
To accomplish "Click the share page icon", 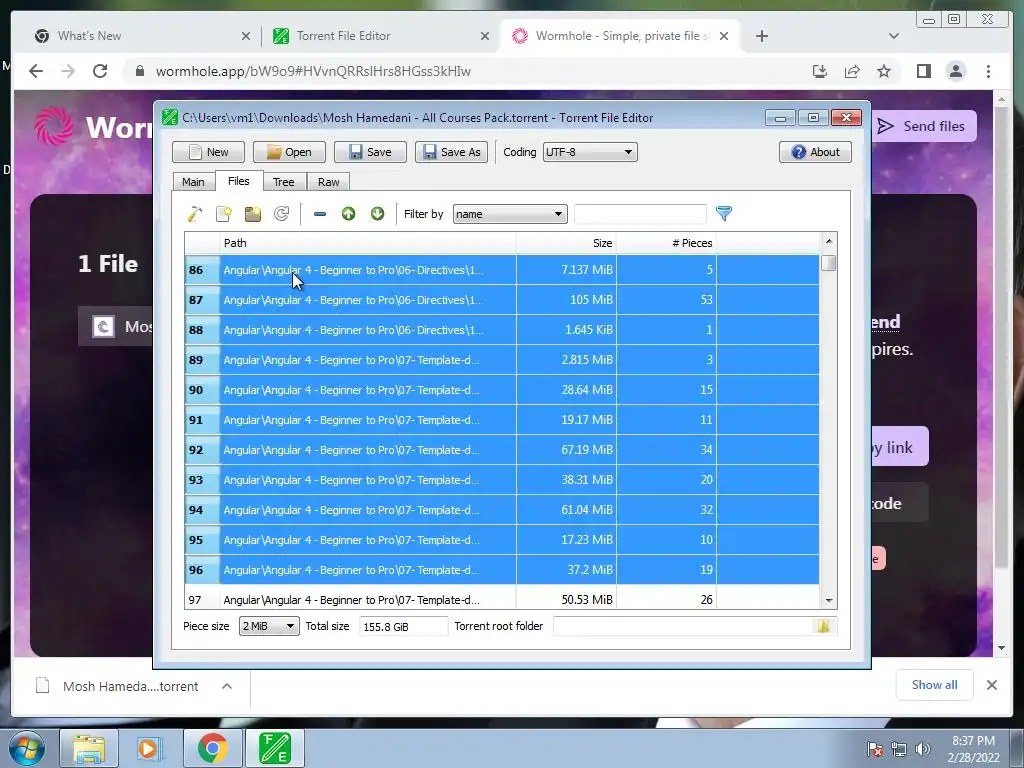I will pos(852,71).
